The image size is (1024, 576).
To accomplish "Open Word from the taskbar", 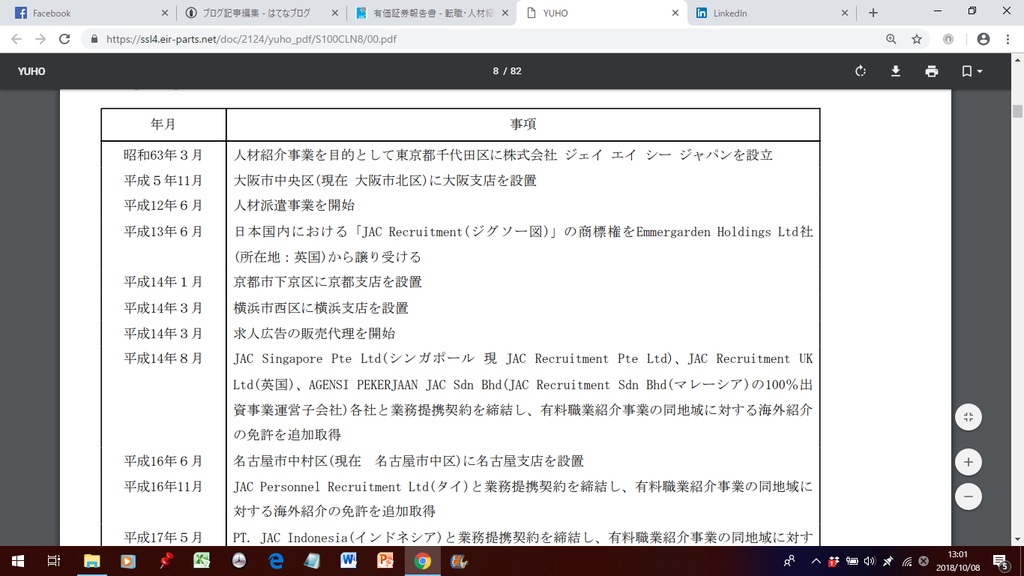I will tap(349, 561).
